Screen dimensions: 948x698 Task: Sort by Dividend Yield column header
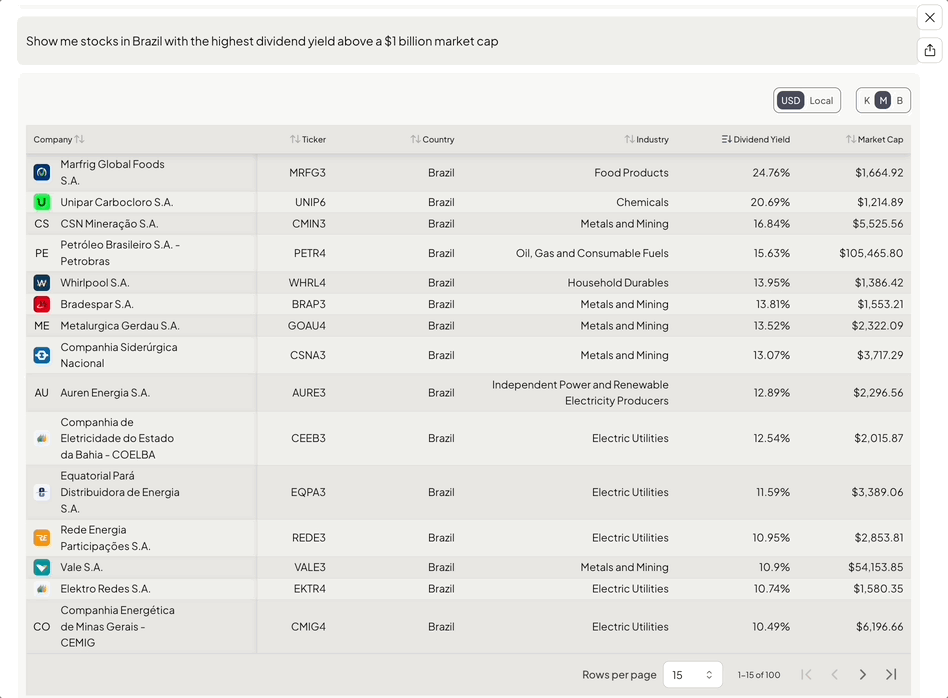click(x=756, y=139)
